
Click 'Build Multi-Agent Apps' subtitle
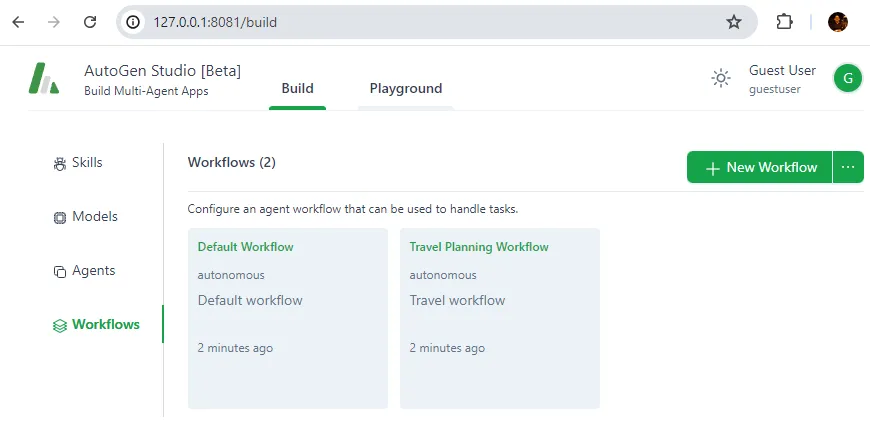146,91
